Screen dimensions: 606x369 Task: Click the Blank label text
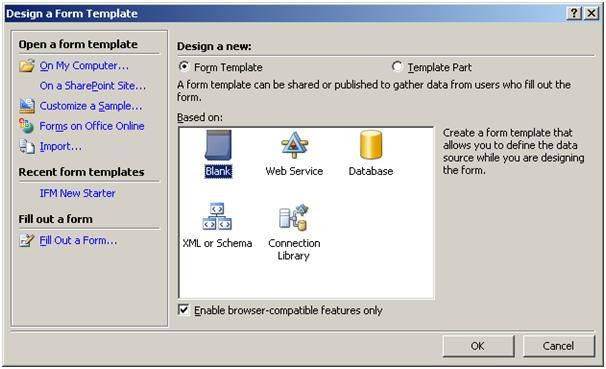pyautogui.click(x=218, y=171)
